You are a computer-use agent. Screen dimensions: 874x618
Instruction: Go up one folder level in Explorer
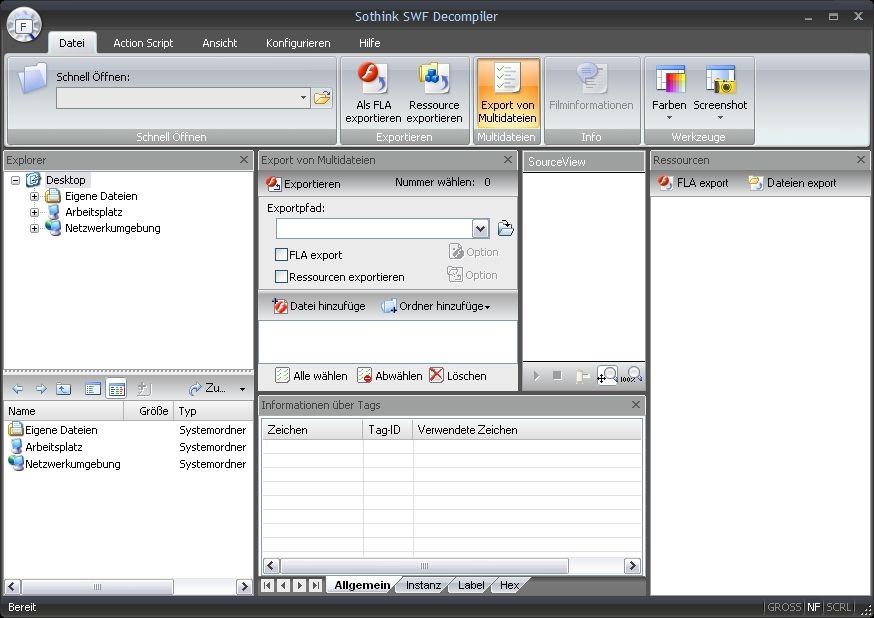(x=64, y=389)
